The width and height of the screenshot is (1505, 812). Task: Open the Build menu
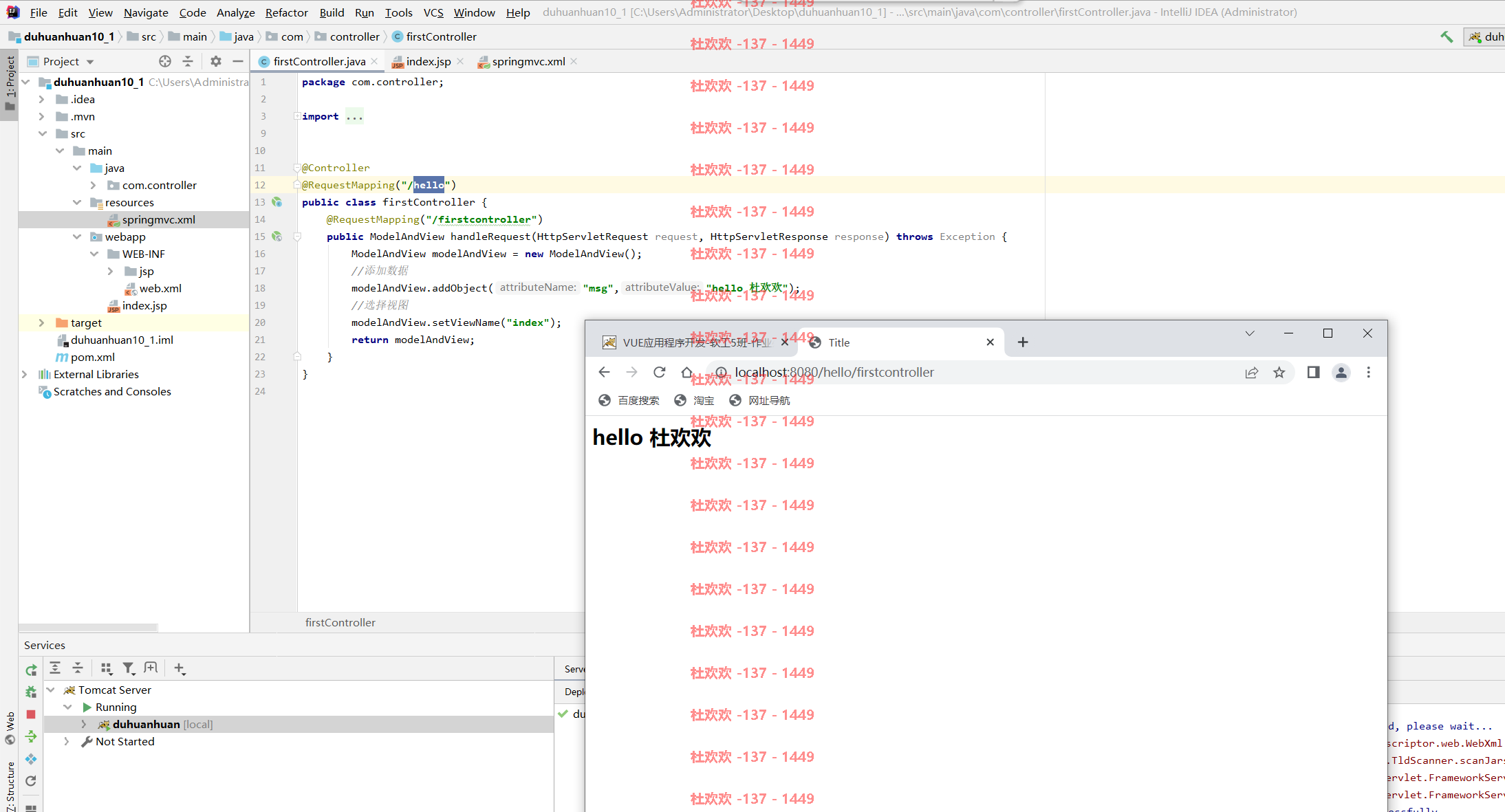(332, 12)
